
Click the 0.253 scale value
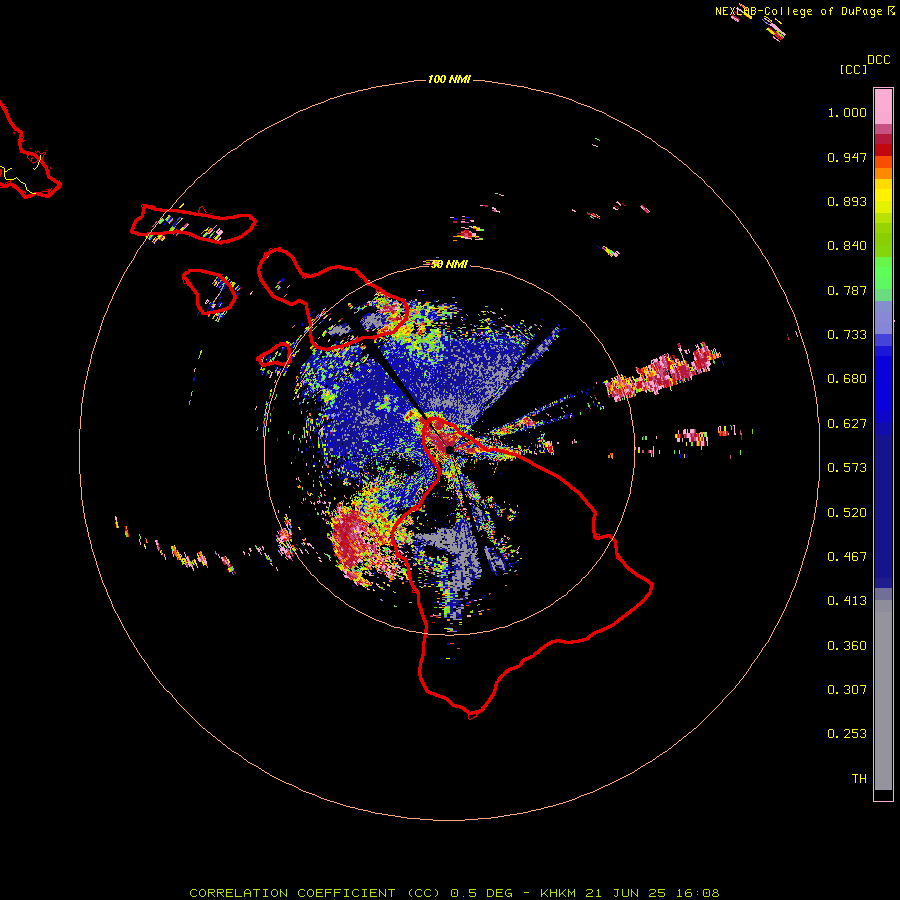(847, 734)
